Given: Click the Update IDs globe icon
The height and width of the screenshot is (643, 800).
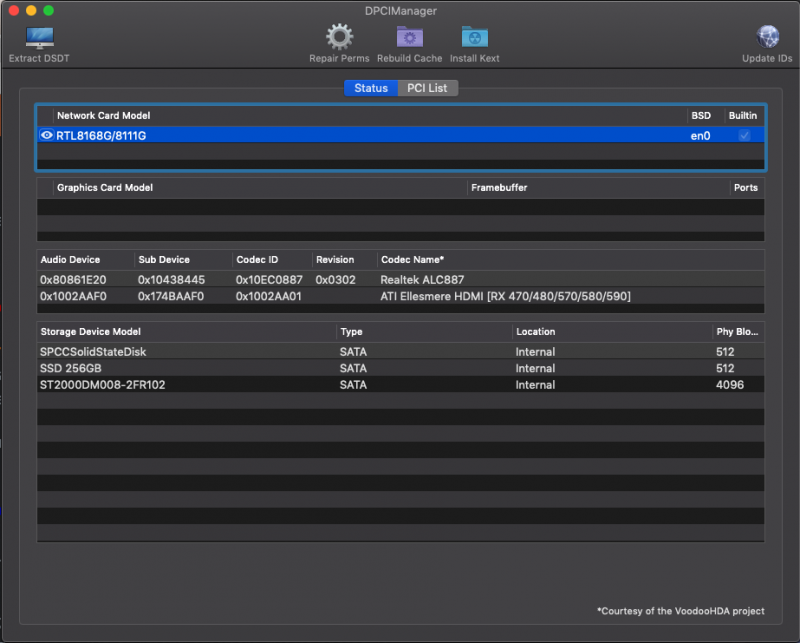Looking at the screenshot, I should (x=769, y=38).
